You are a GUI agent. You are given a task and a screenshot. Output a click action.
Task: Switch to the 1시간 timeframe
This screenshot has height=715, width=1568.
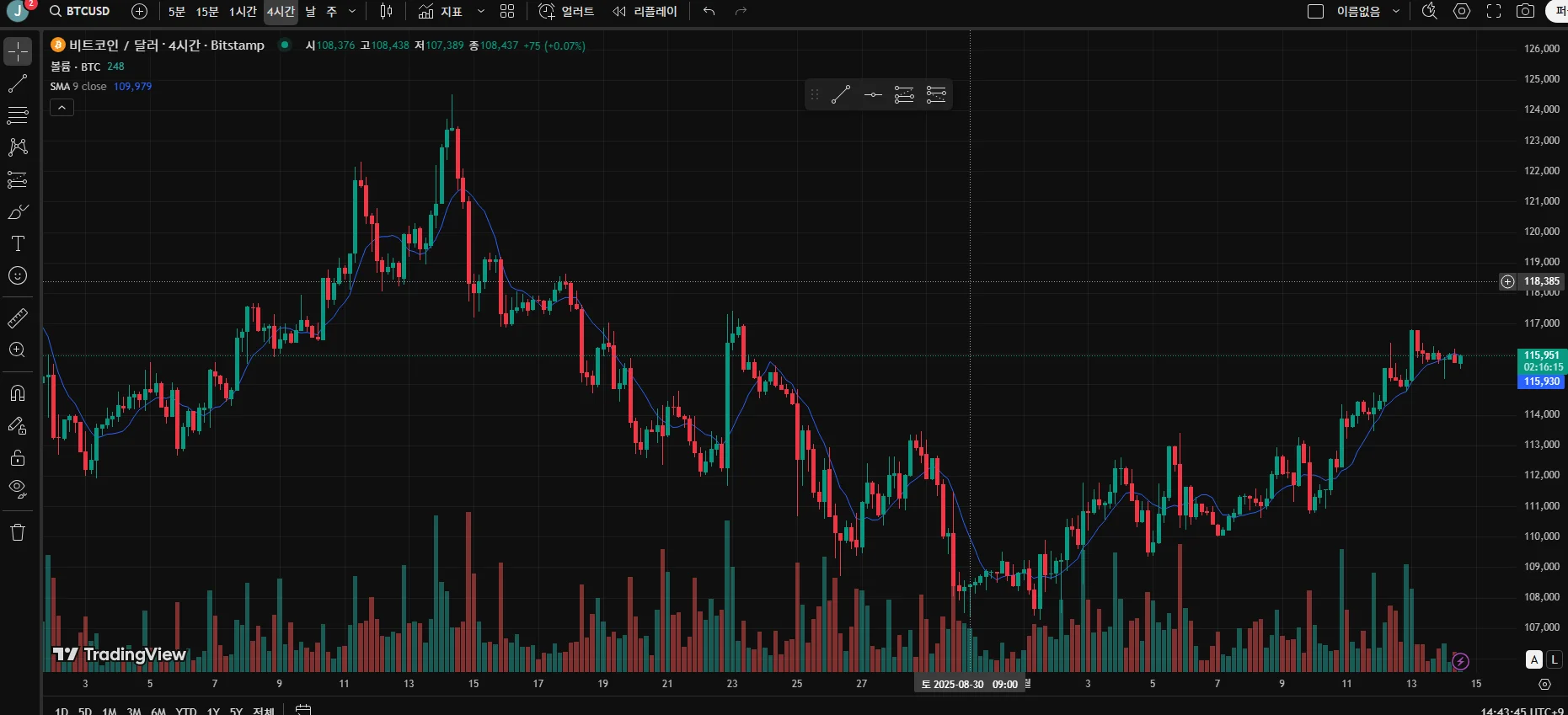[x=243, y=11]
